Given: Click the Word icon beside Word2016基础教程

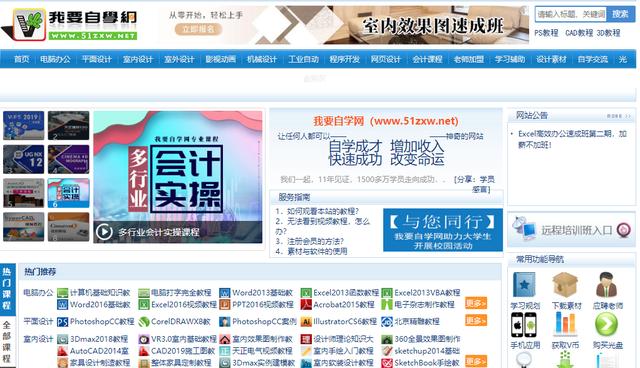Looking at the screenshot, I should click(62, 305).
